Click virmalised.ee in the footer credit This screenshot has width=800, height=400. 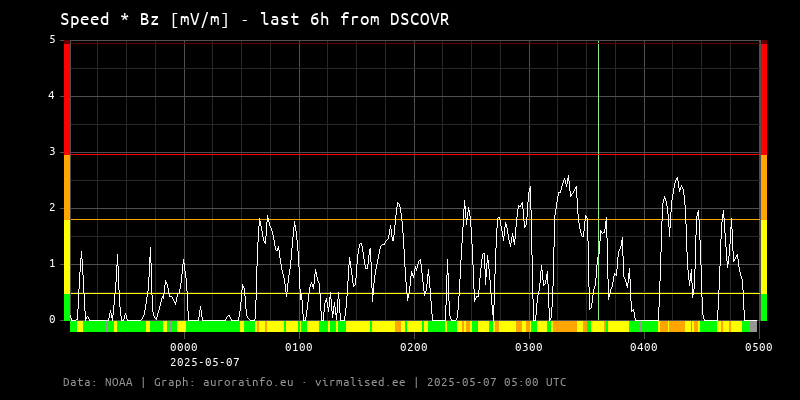tap(362, 382)
